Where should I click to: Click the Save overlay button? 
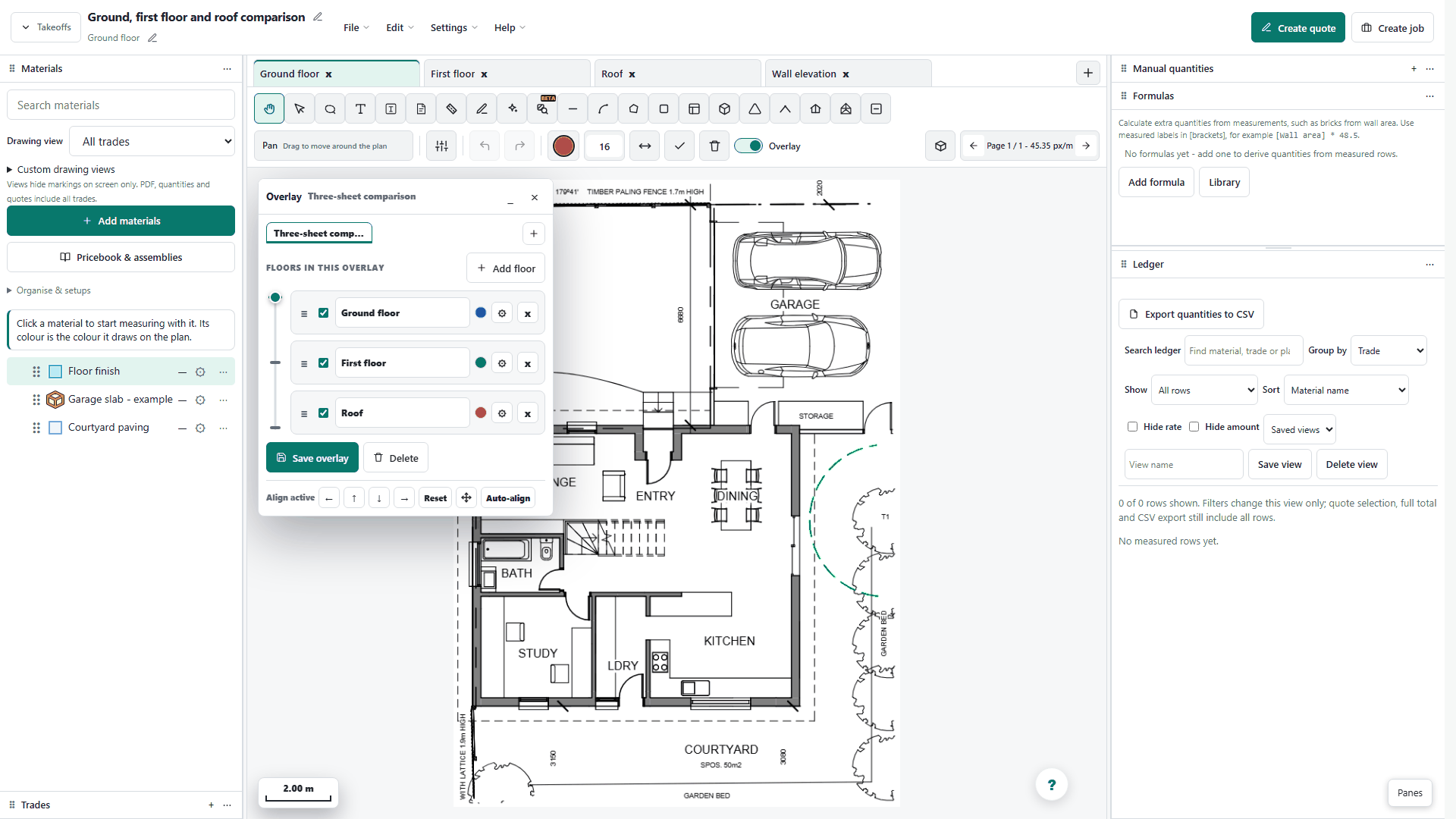pos(312,458)
